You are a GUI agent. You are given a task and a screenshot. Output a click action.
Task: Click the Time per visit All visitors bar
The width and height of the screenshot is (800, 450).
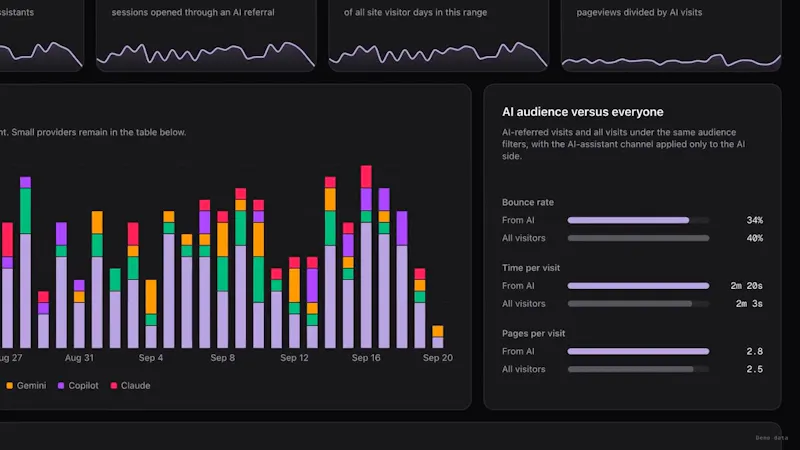click(x=638, y=304)
